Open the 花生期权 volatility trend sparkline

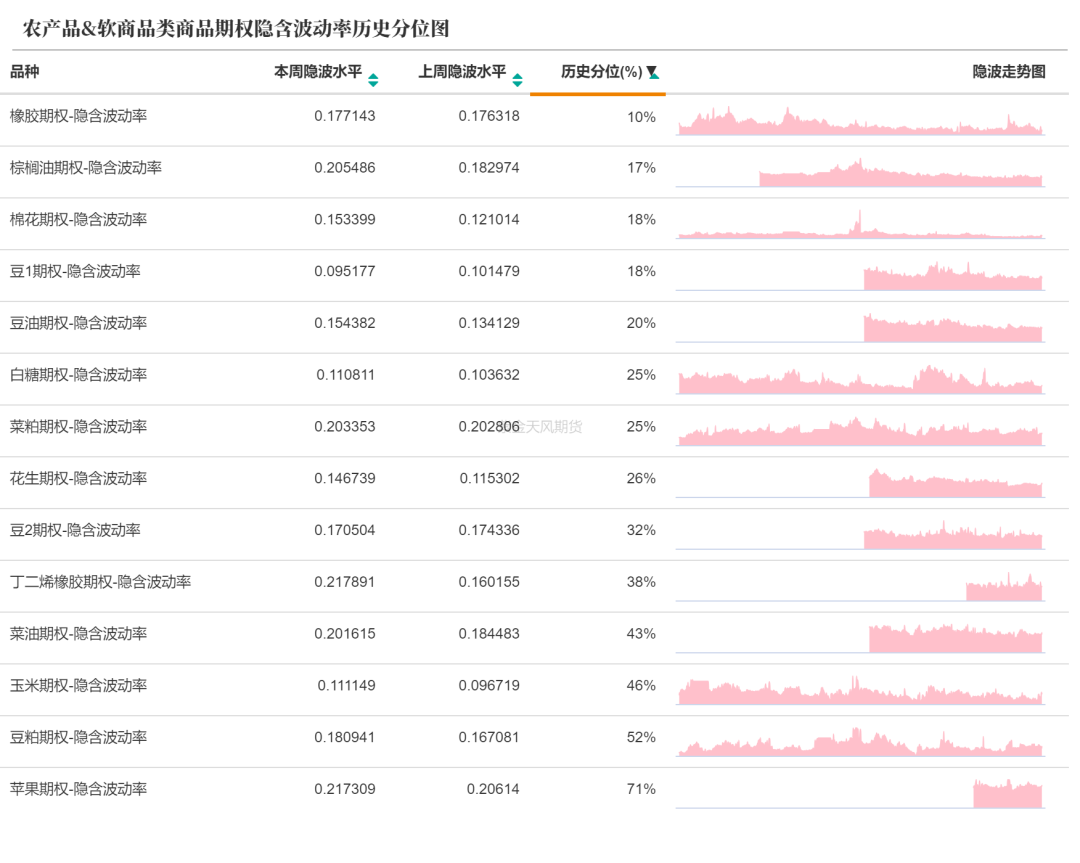(x=860, y=483)
